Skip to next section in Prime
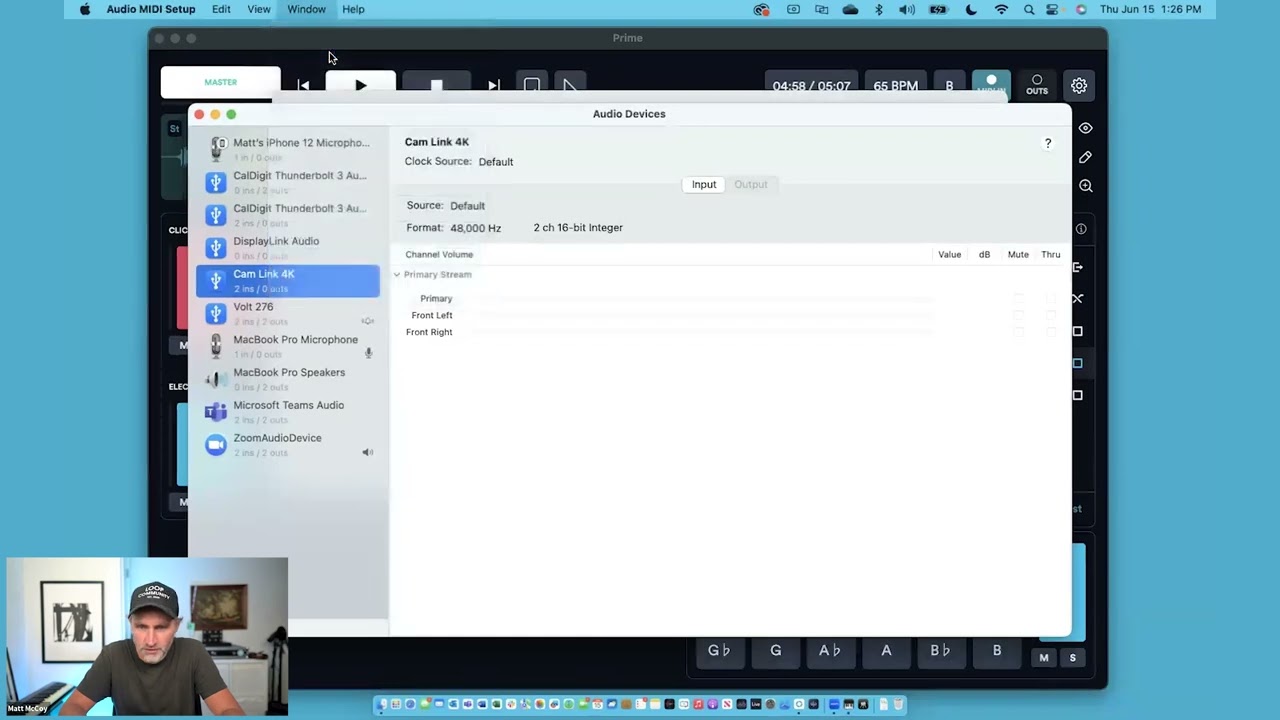 tap(493, 85)
